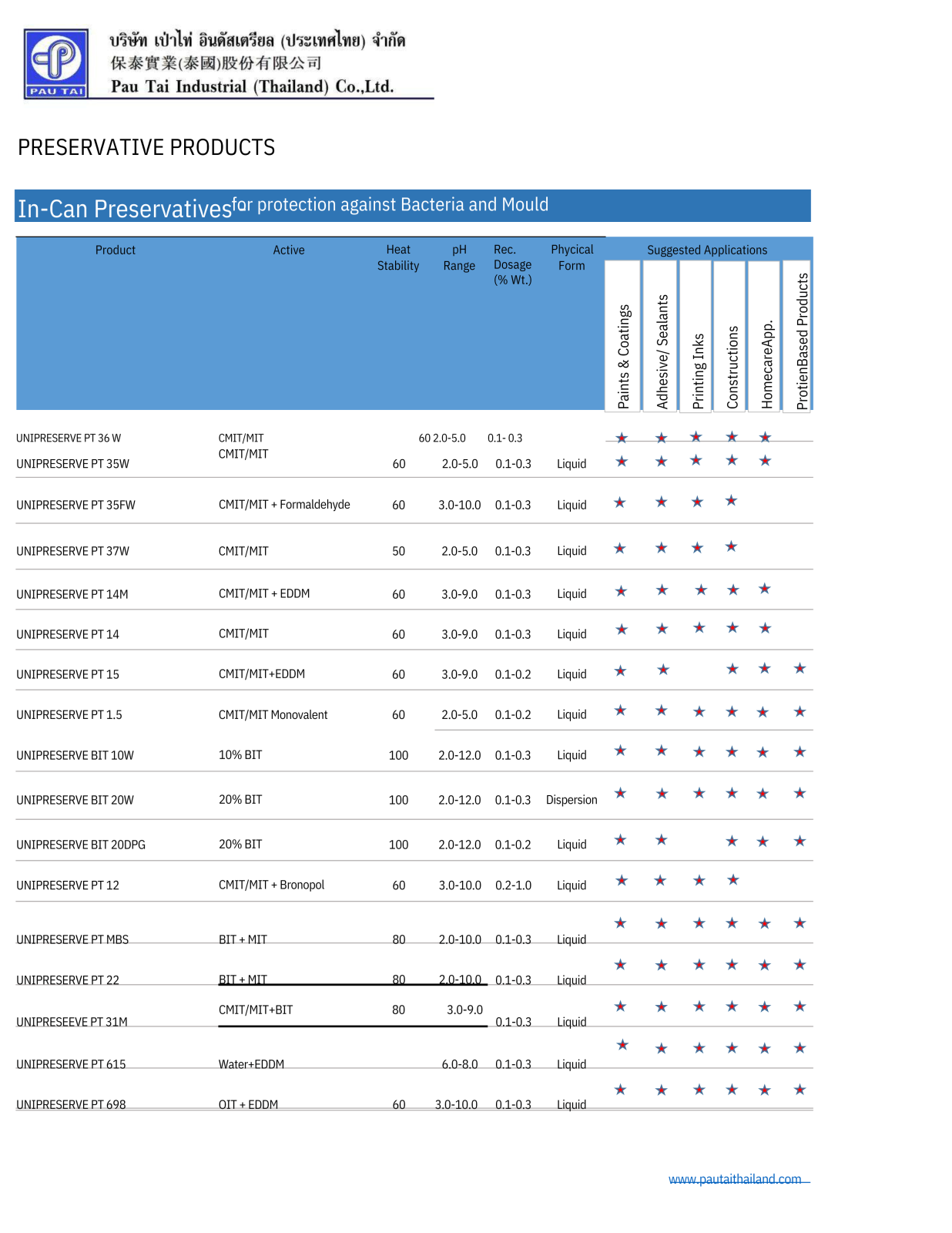Screen dimensions: 952x1233
Task: Click BIT 20DPG Constructions star
Action: pos(732,841)
